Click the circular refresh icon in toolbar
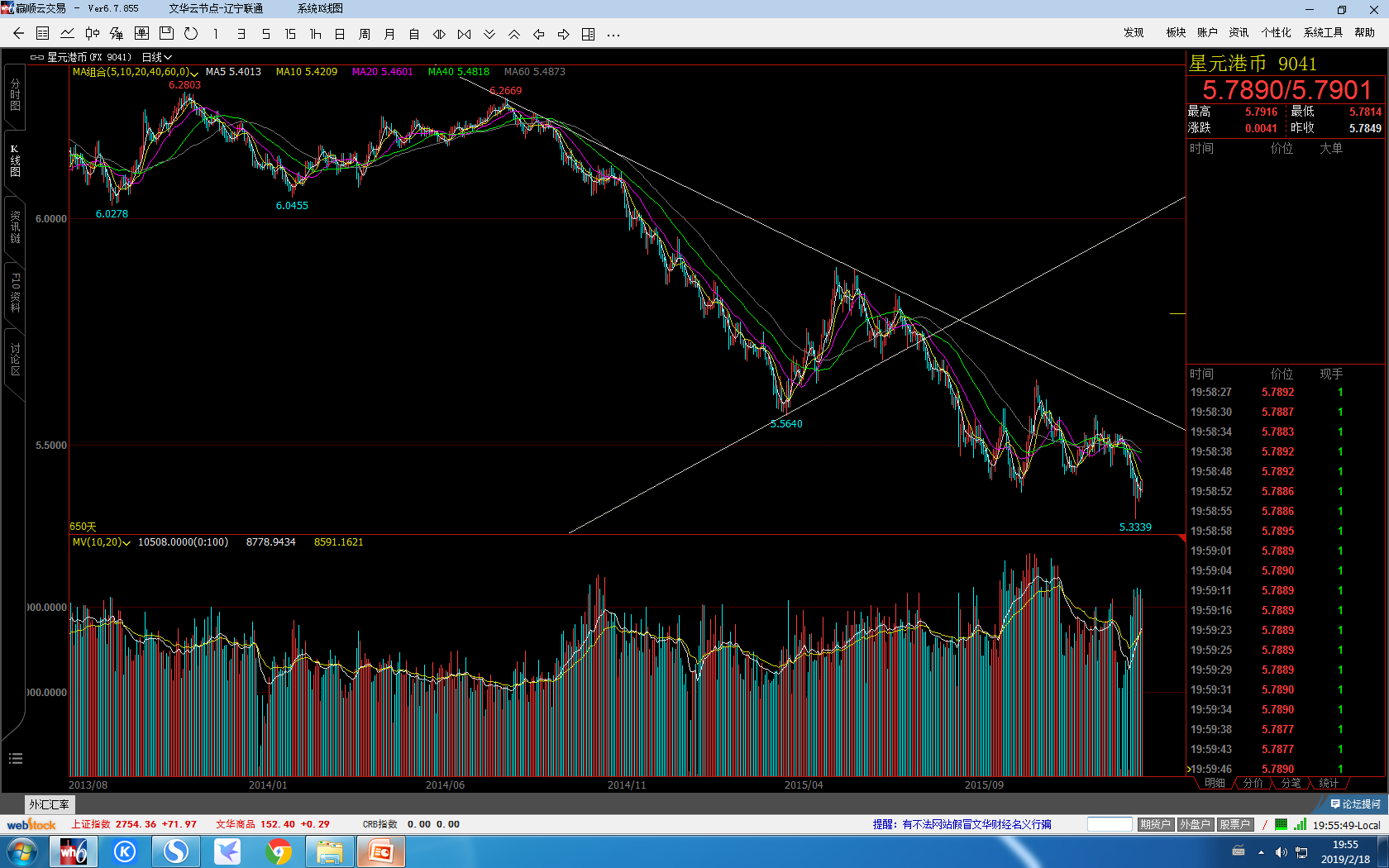The height and width of the screenshot is (868, 1389). (191, 34)
